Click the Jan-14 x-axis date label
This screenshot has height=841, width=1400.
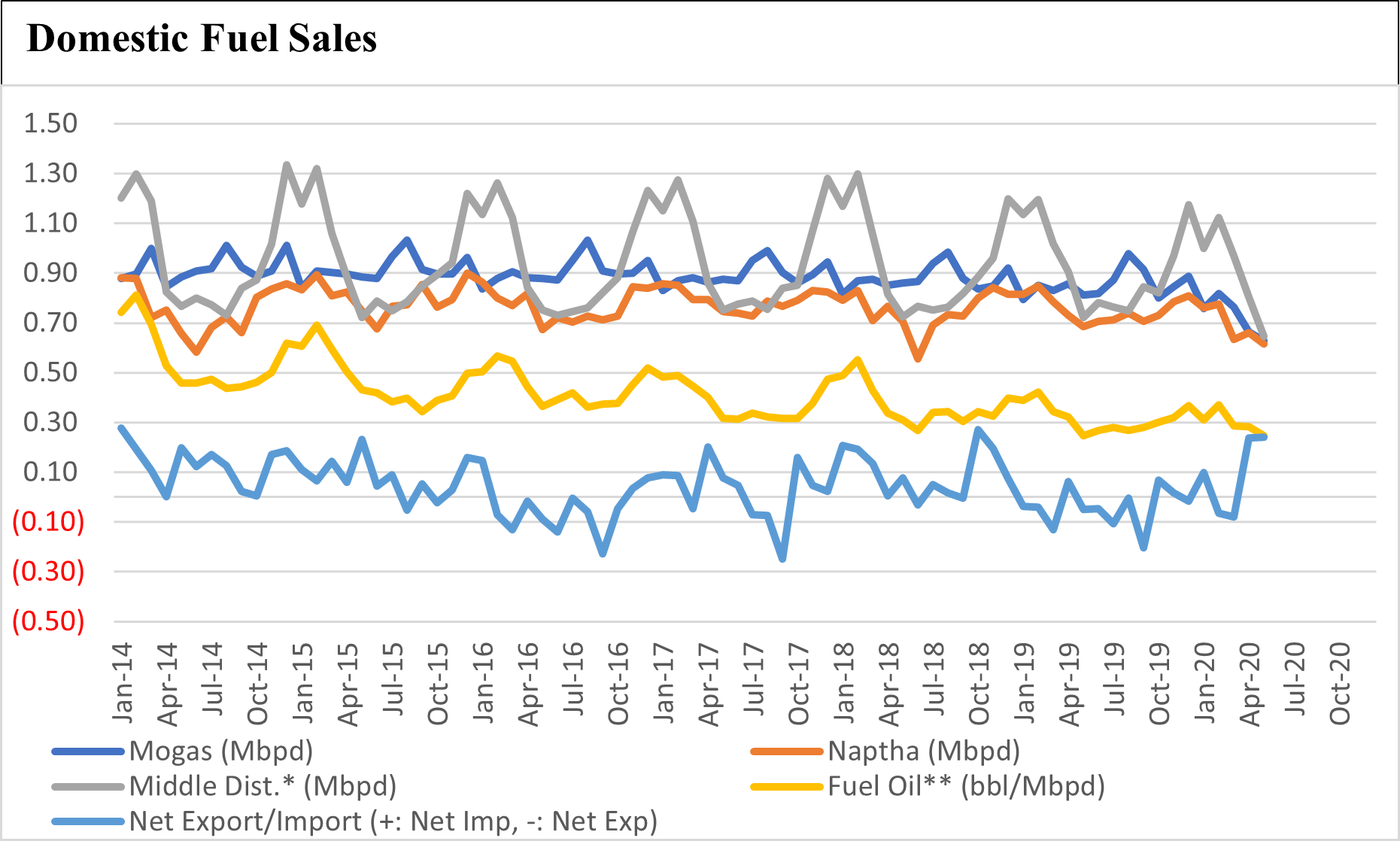click(x=122, y=682)
